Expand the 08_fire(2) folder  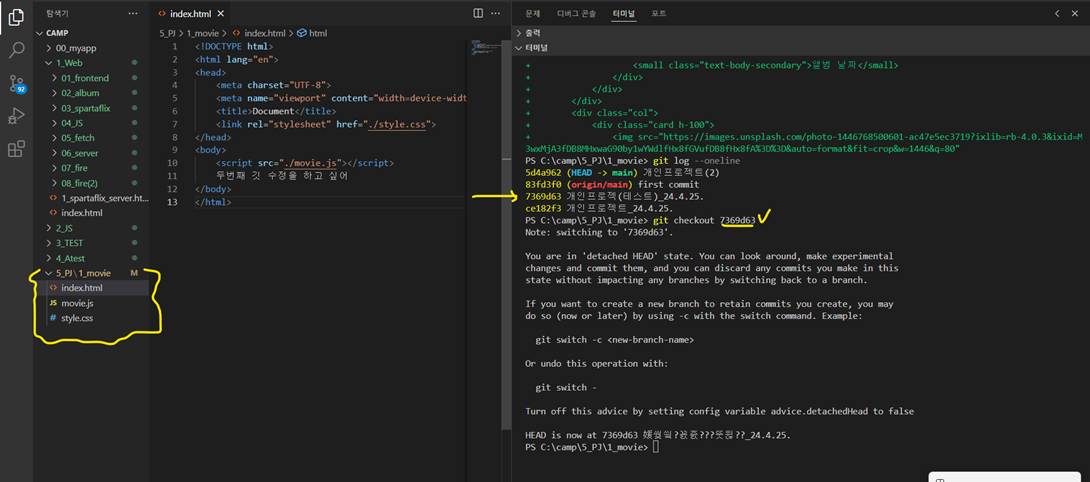(79, 183)
